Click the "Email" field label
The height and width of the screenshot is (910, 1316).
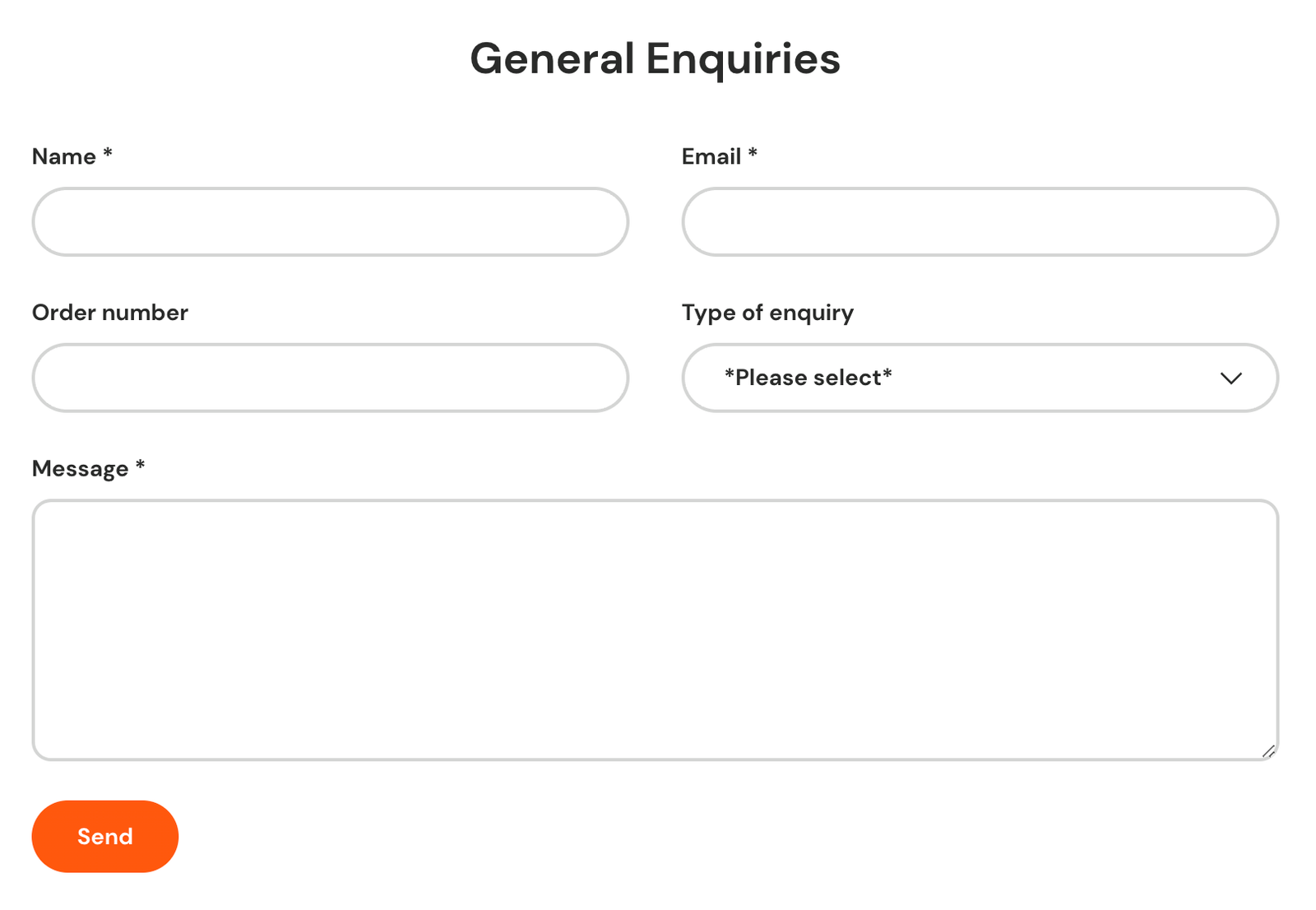[x=711, y=156]
